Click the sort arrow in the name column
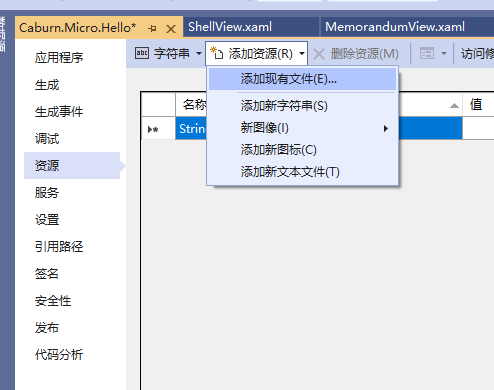This screenshot has height=390, width=494. (x=454, y=106)
